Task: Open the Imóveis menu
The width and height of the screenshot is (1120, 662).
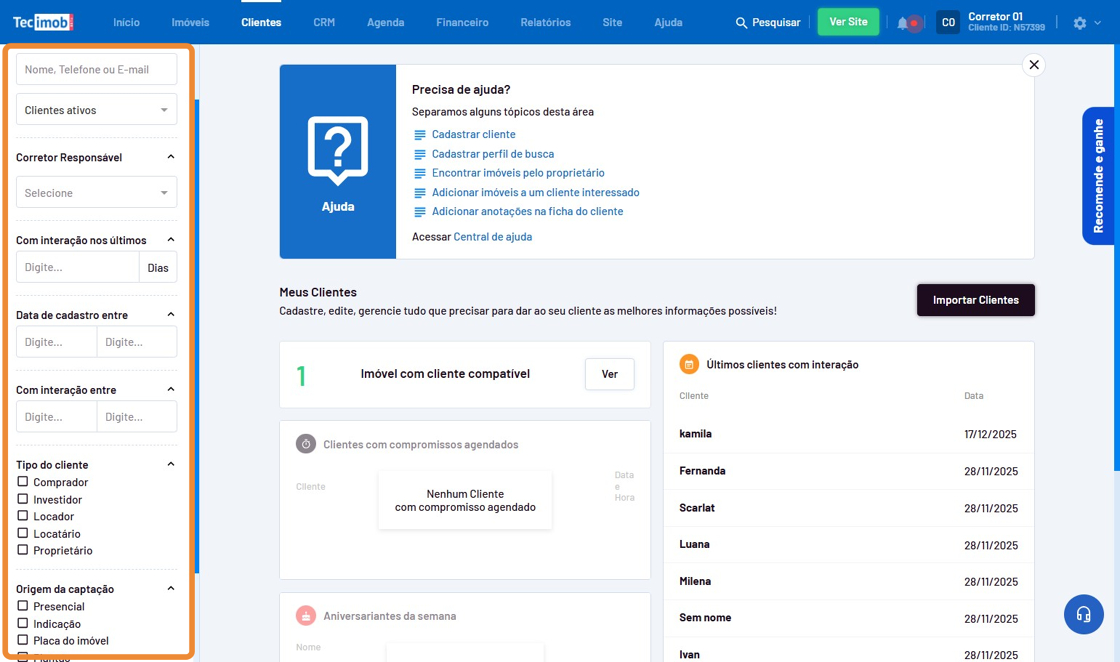Action: tap(190, 22)
